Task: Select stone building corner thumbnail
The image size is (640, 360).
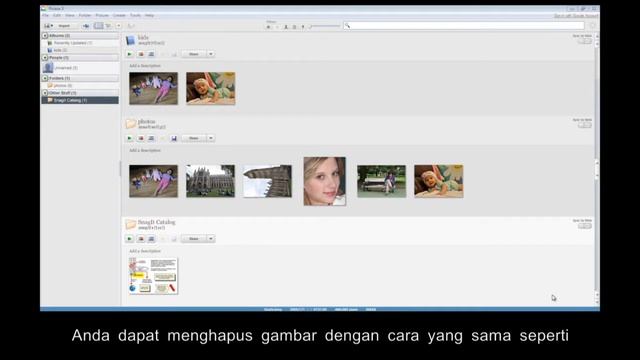Action: [268, 181]
